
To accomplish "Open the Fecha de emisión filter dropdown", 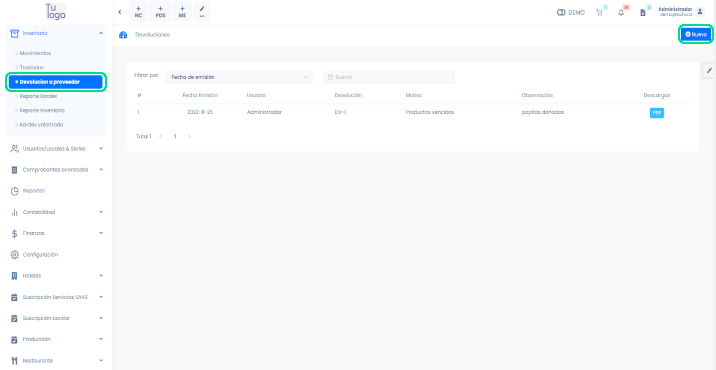I will pos(239,77).
